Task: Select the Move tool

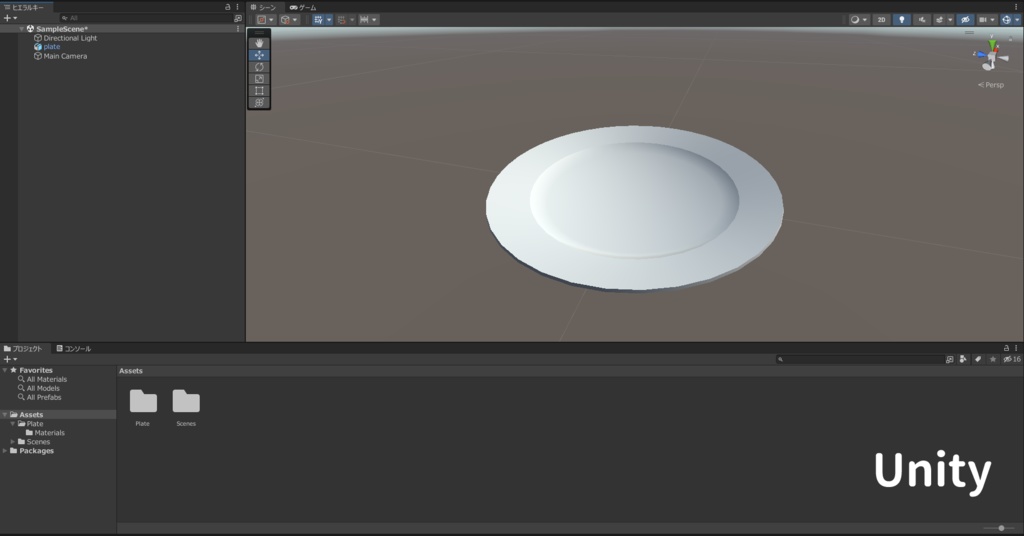Action: [259, 55]
